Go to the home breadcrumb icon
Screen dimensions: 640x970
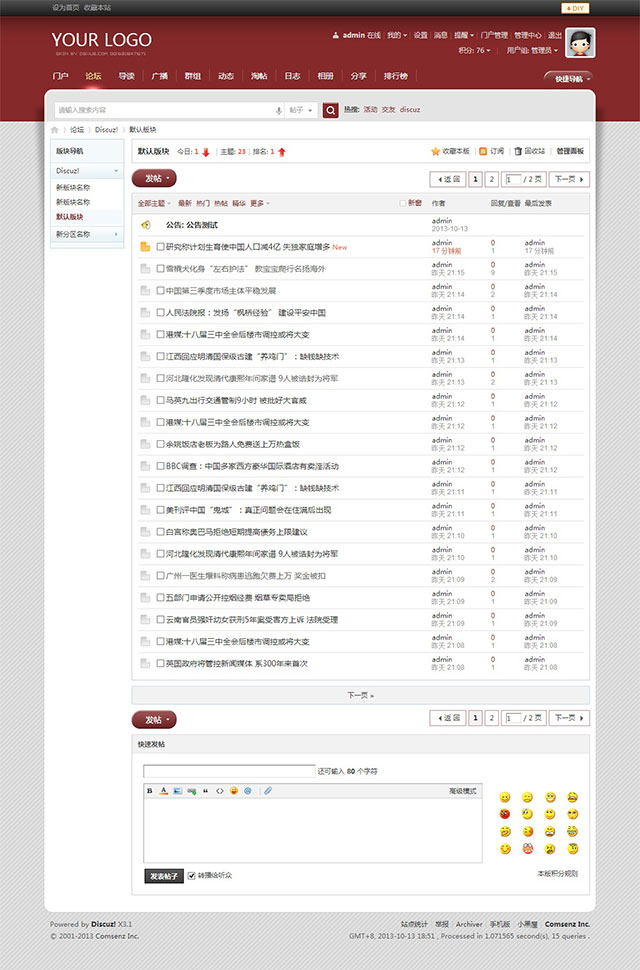click(54, 130)
